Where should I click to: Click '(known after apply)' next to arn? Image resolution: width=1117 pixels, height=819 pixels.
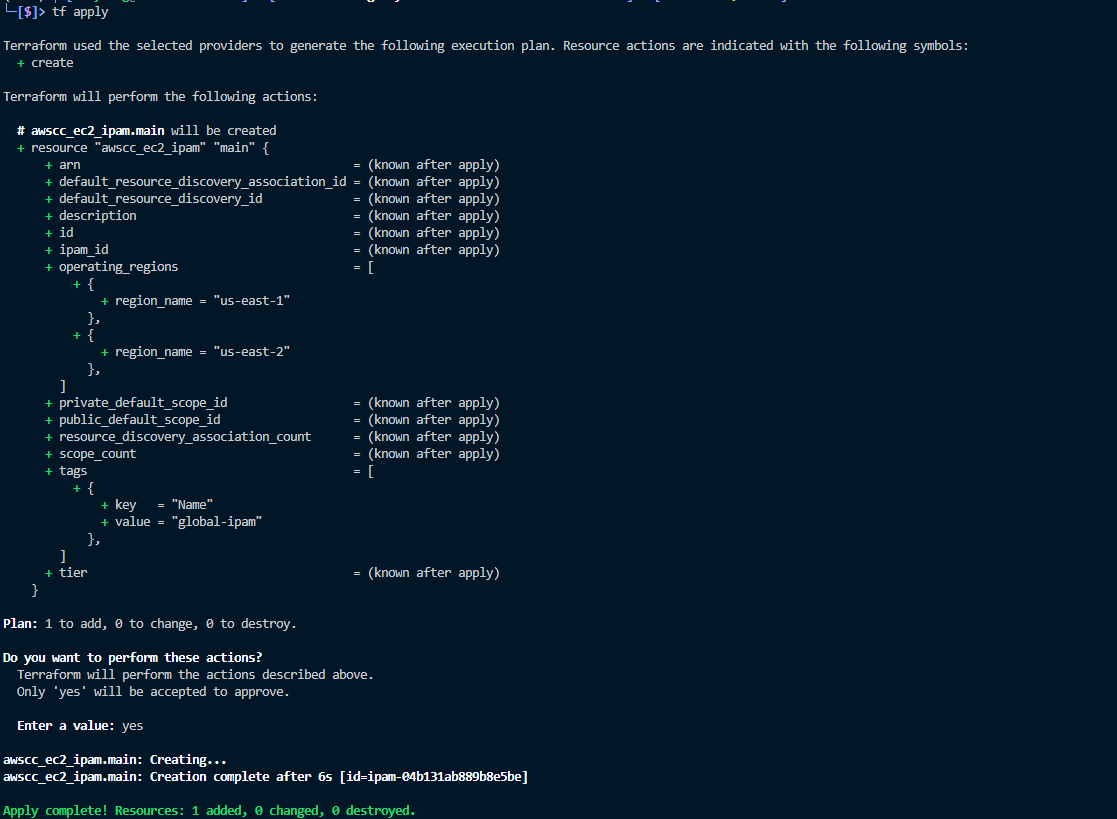434,165
